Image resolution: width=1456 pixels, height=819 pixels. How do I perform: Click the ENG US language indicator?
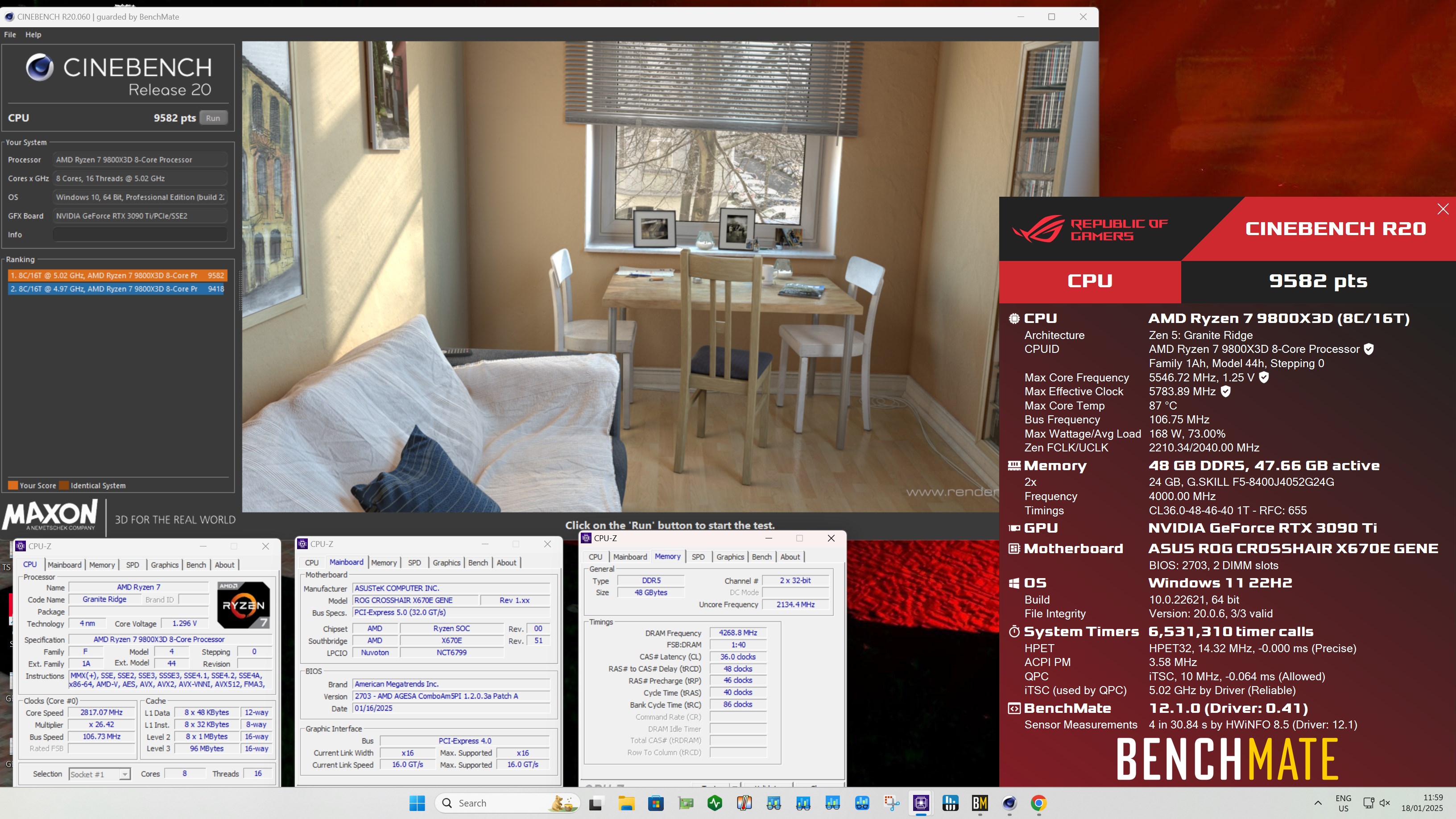coord(1344,803)
